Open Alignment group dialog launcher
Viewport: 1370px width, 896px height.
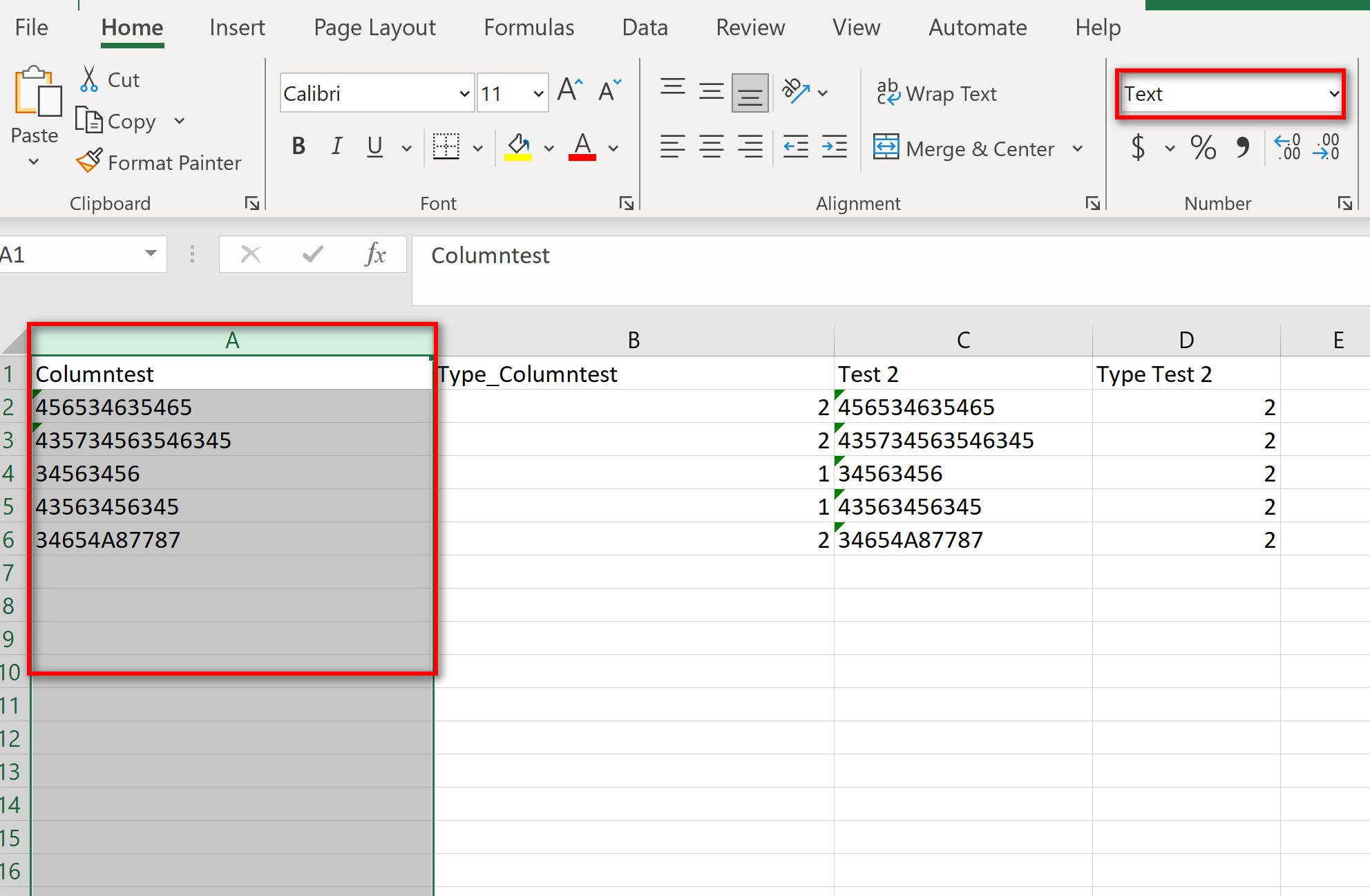pyautogui.click(x=1092, y=203)
